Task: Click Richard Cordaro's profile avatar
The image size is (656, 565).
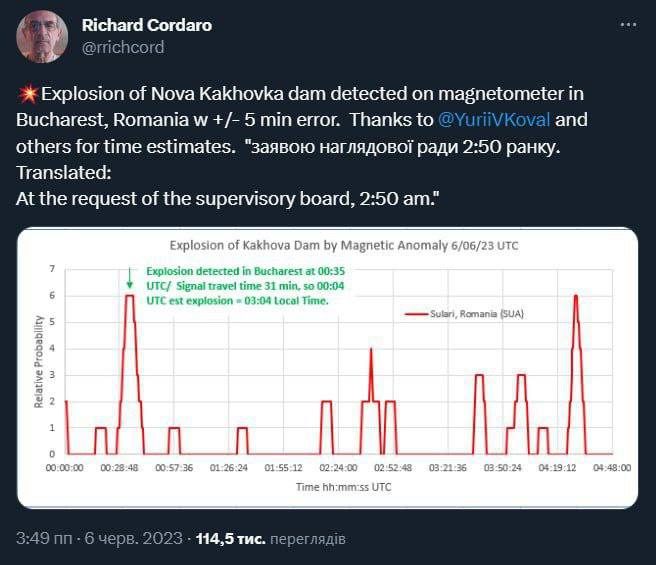Action: pyautogui.click(x=42, y=37)
